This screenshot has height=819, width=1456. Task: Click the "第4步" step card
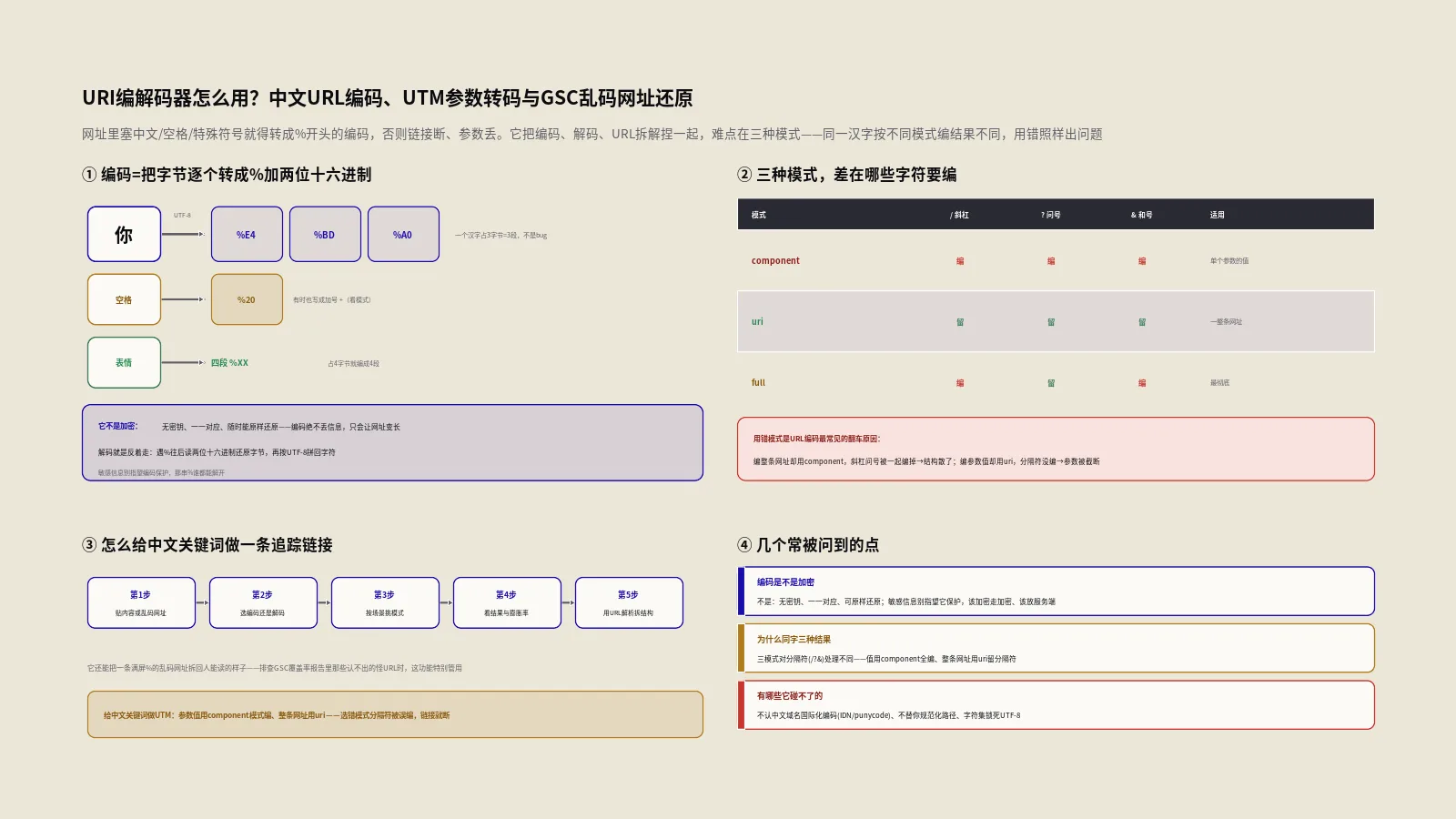[507, 602]
